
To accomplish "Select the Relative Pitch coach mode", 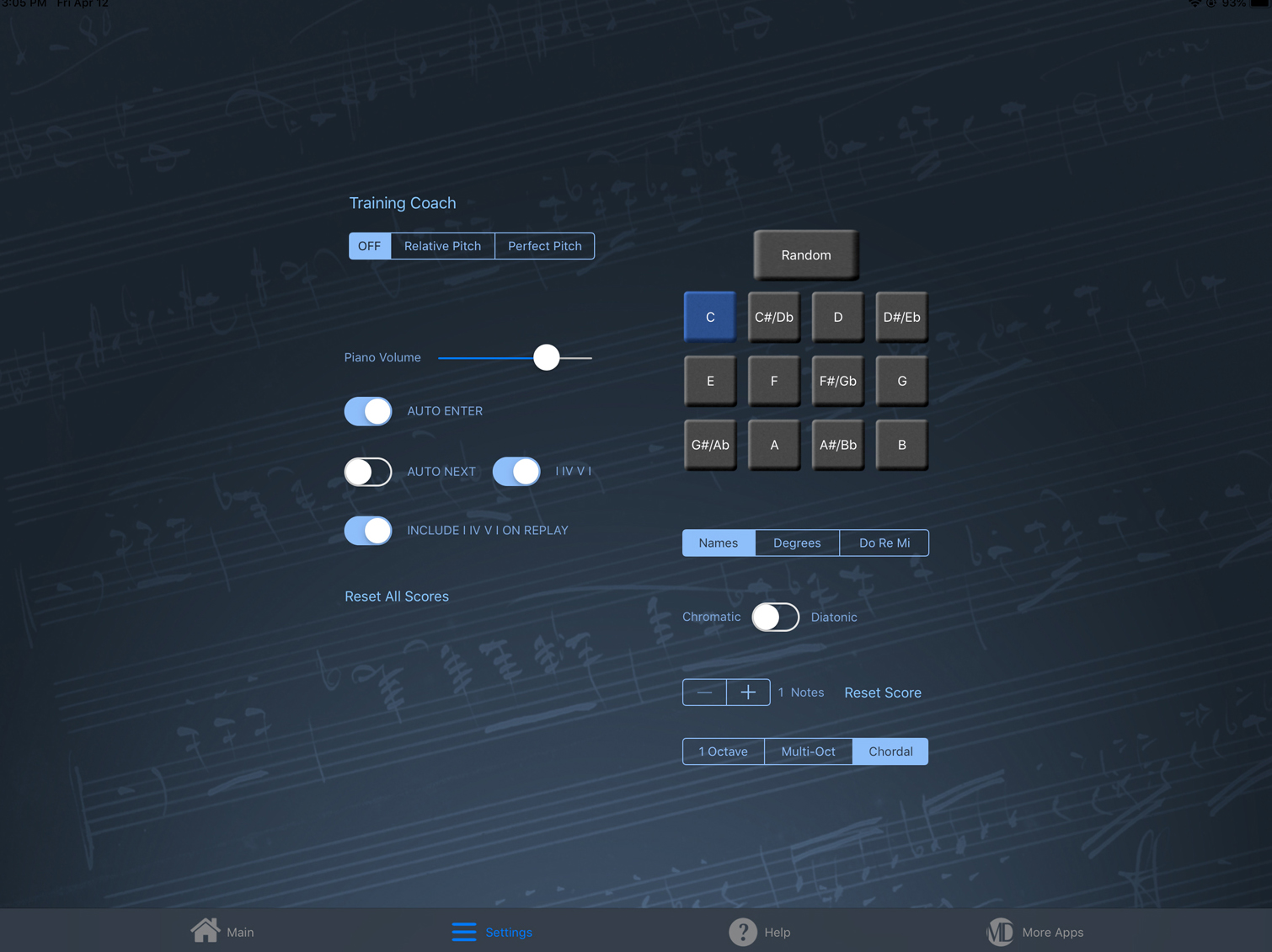I will click(442, 246).
